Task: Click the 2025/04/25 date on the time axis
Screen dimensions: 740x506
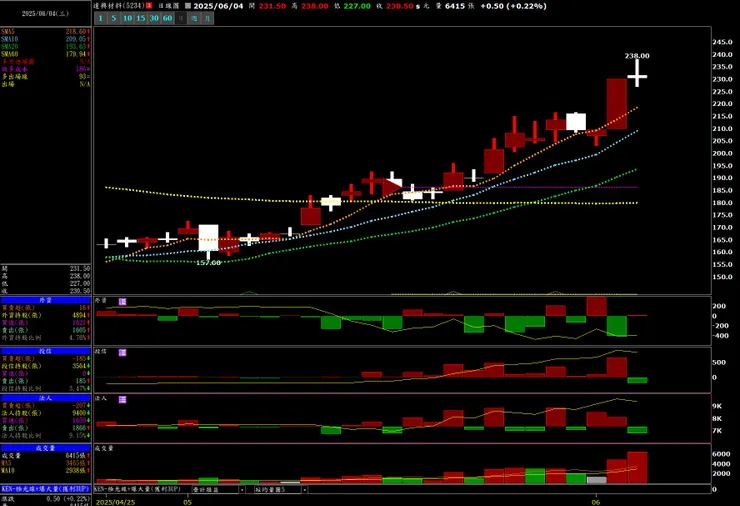Action: point(116,502)
